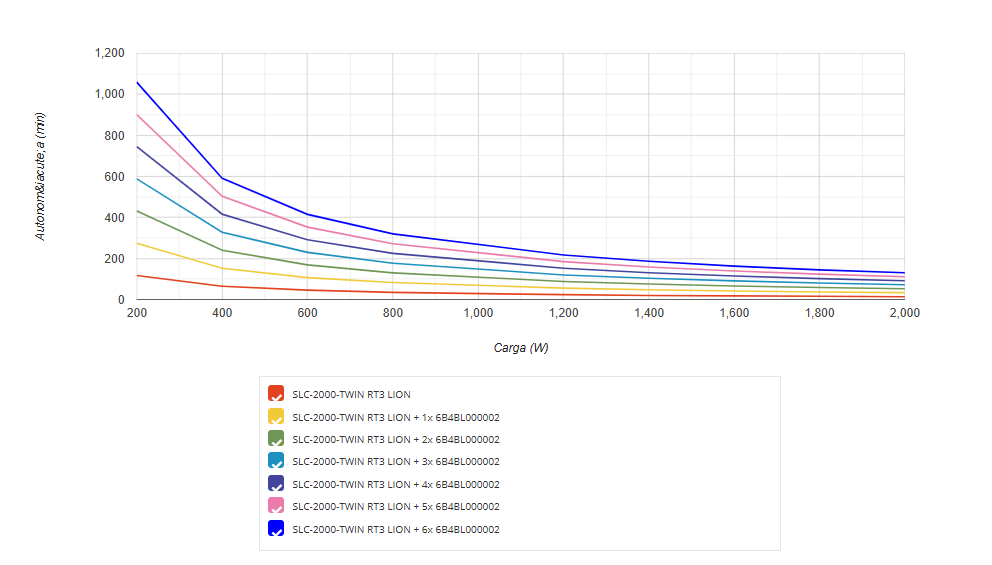The image size is (992, 565).
Task: Select the '+ 6x 6B4BL000002' legend text
Action: [395, 530]
